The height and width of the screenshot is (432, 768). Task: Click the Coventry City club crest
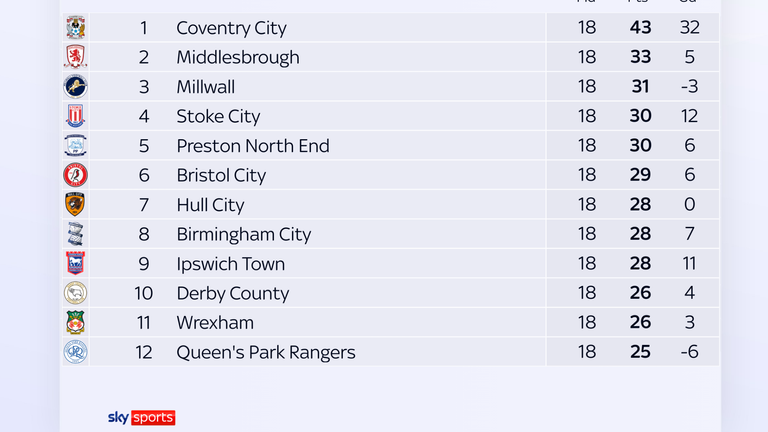point(75,28)
